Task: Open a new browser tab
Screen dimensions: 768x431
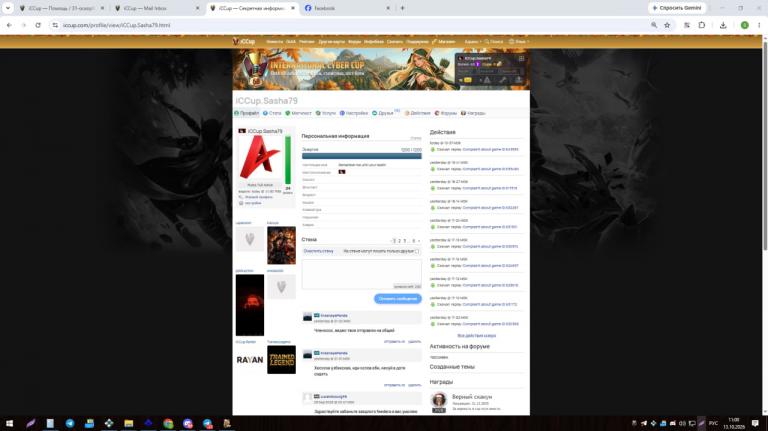Action: (403, 8)
